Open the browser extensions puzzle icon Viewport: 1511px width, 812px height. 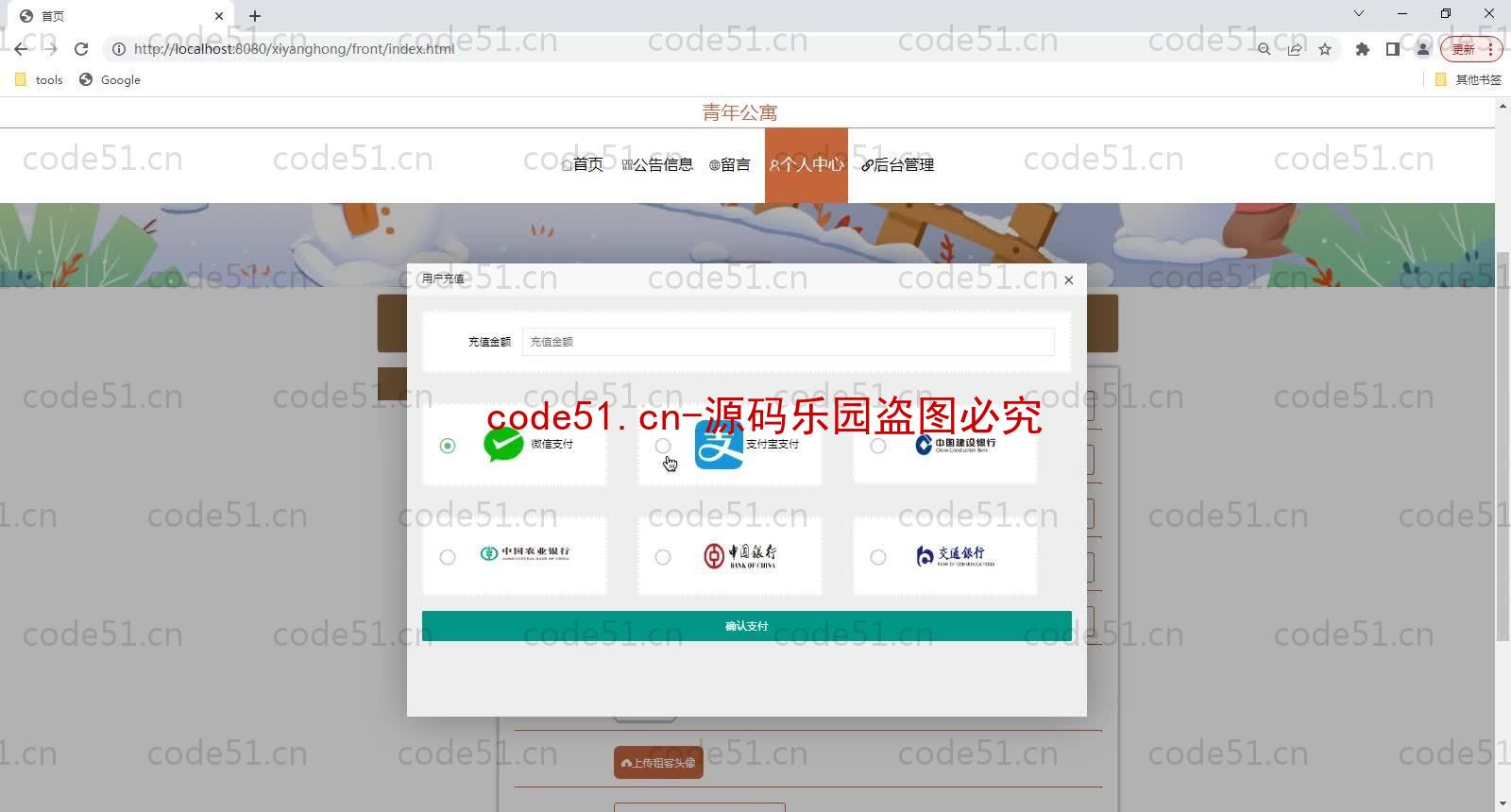coord(1362,49)
